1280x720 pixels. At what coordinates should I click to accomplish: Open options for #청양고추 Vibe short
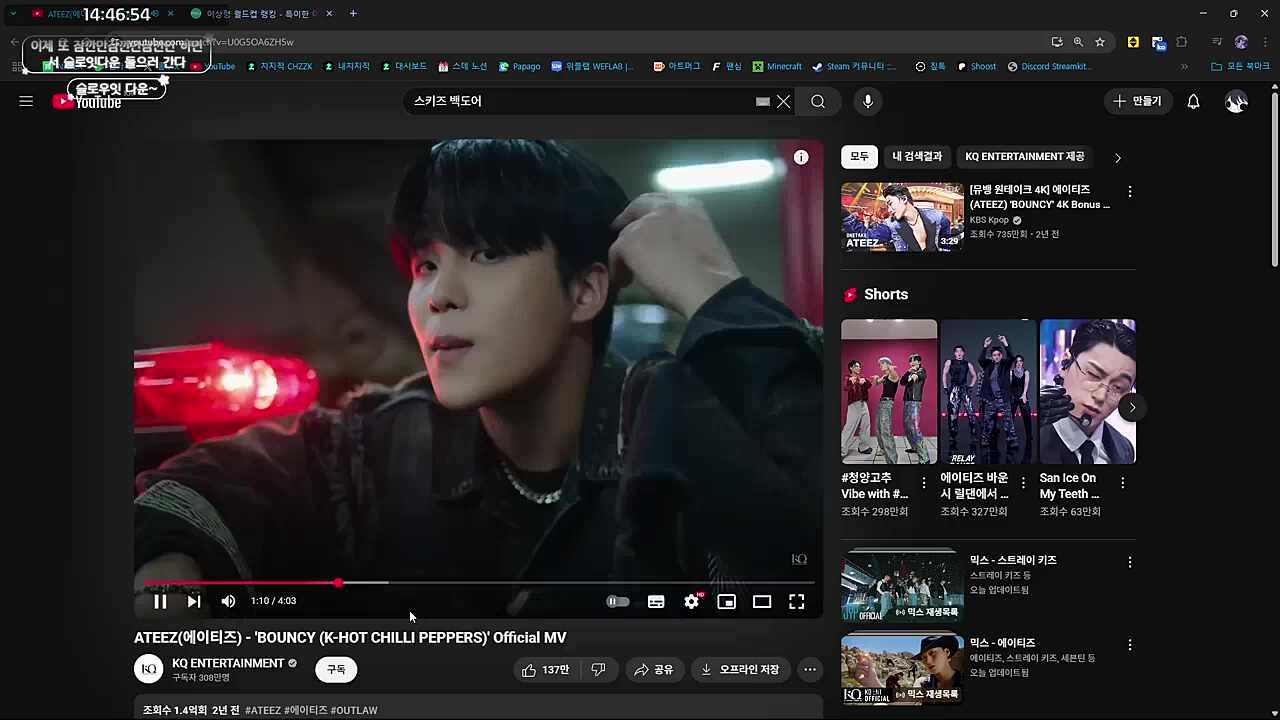924,483
